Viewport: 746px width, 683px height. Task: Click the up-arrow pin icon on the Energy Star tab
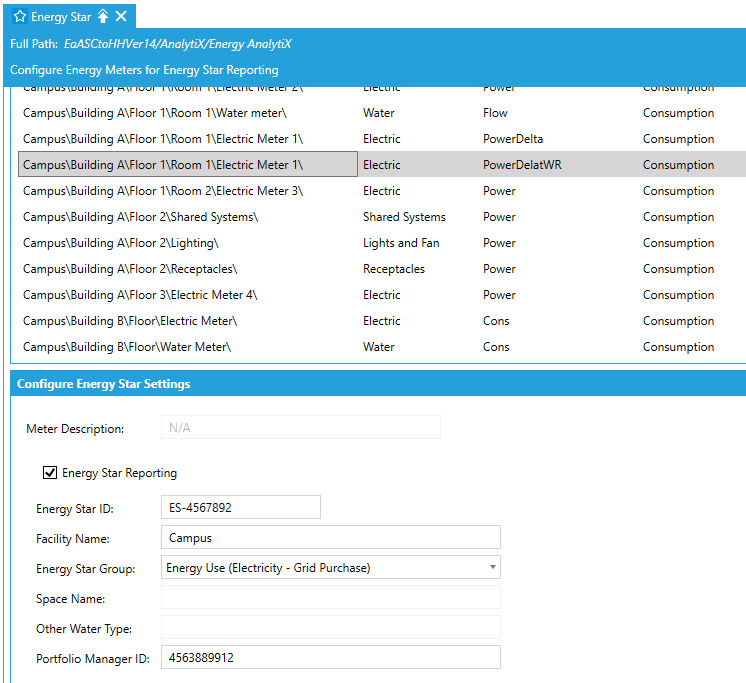point(103,16)
